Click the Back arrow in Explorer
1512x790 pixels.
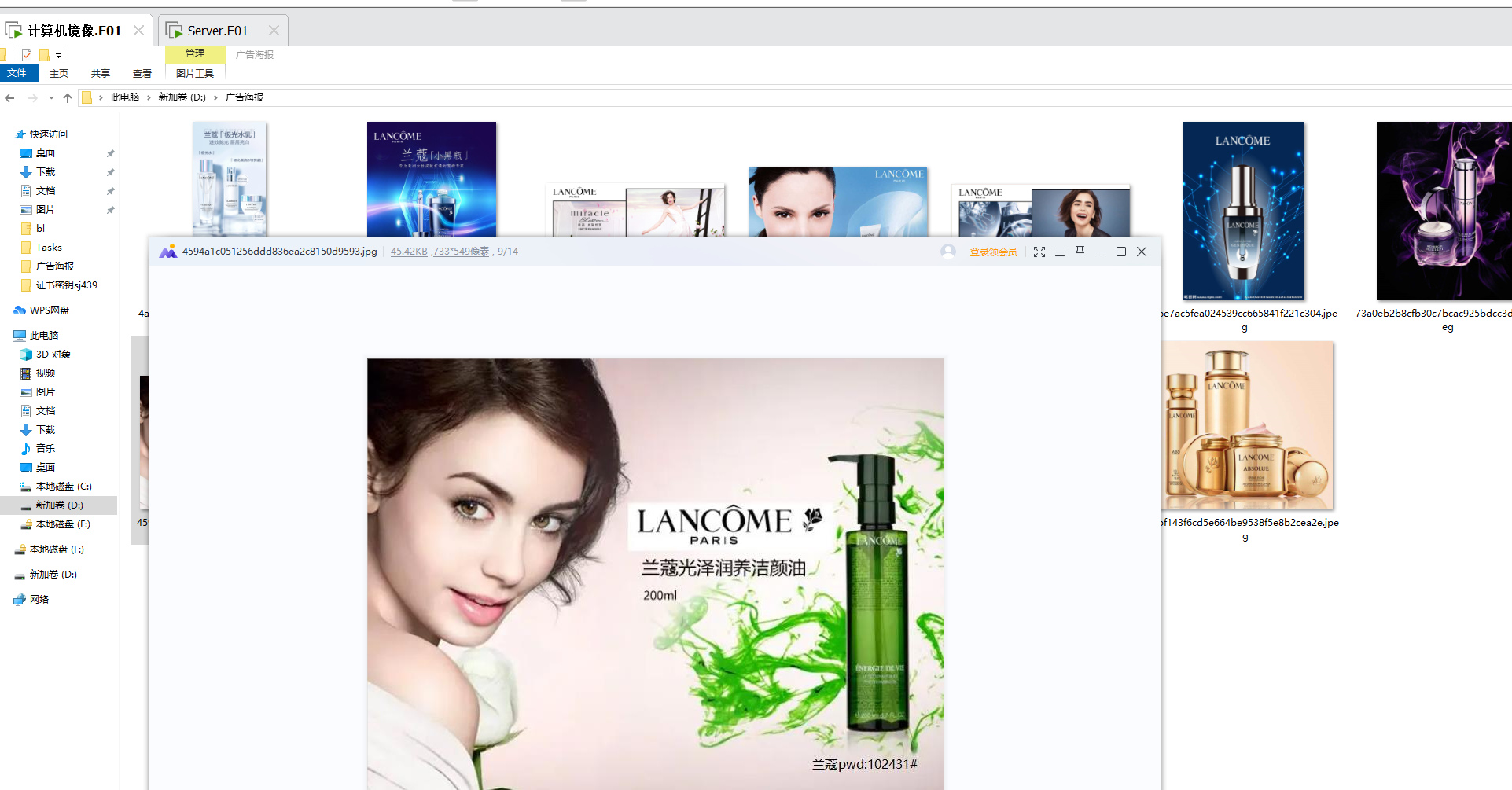point(10,97)
